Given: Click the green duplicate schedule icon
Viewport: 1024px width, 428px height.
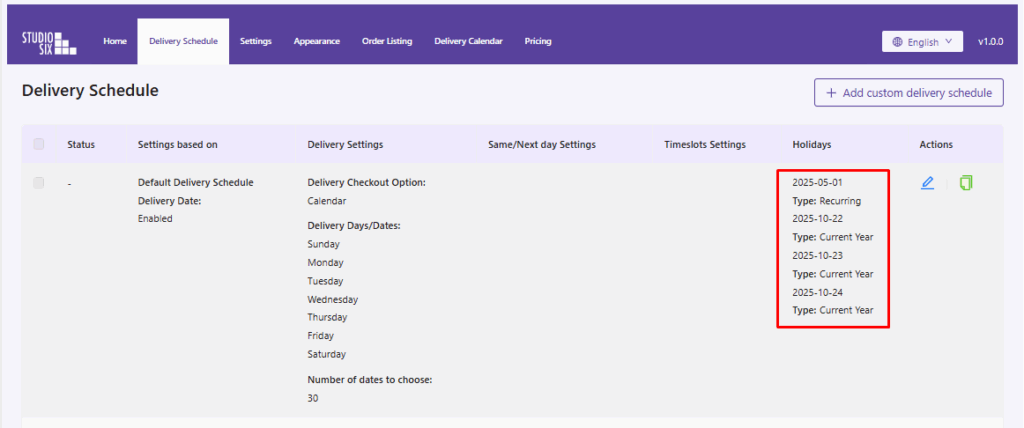Looking at the screenshot, I should point(965,183).
